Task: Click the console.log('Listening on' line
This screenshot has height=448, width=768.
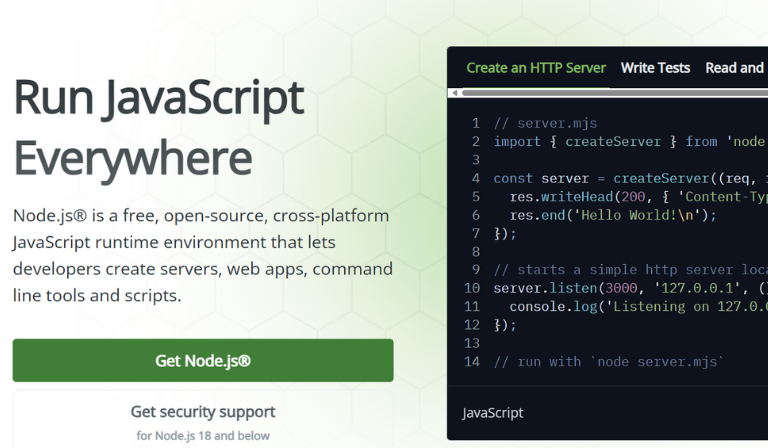Action: (x=638, y=307)
